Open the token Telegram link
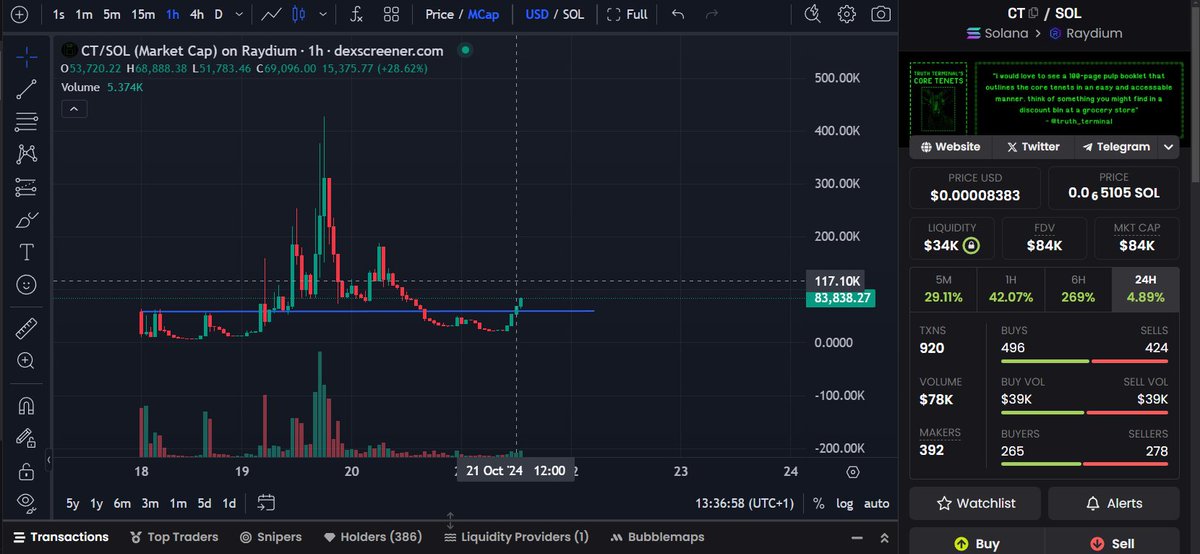1200x554 pixels. 1116,146
